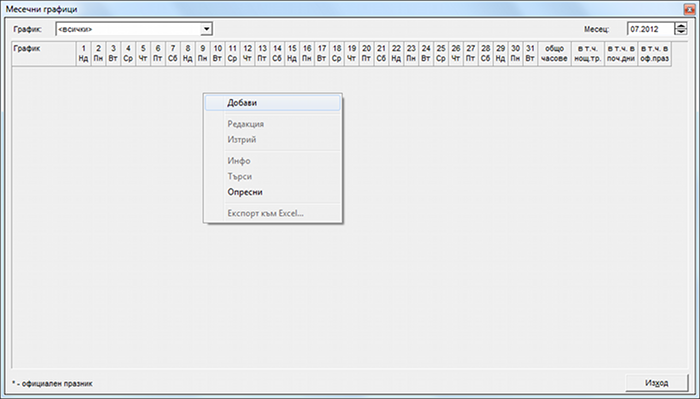
Task: Select the day 25 Ср column header
Action: [441, 54]
